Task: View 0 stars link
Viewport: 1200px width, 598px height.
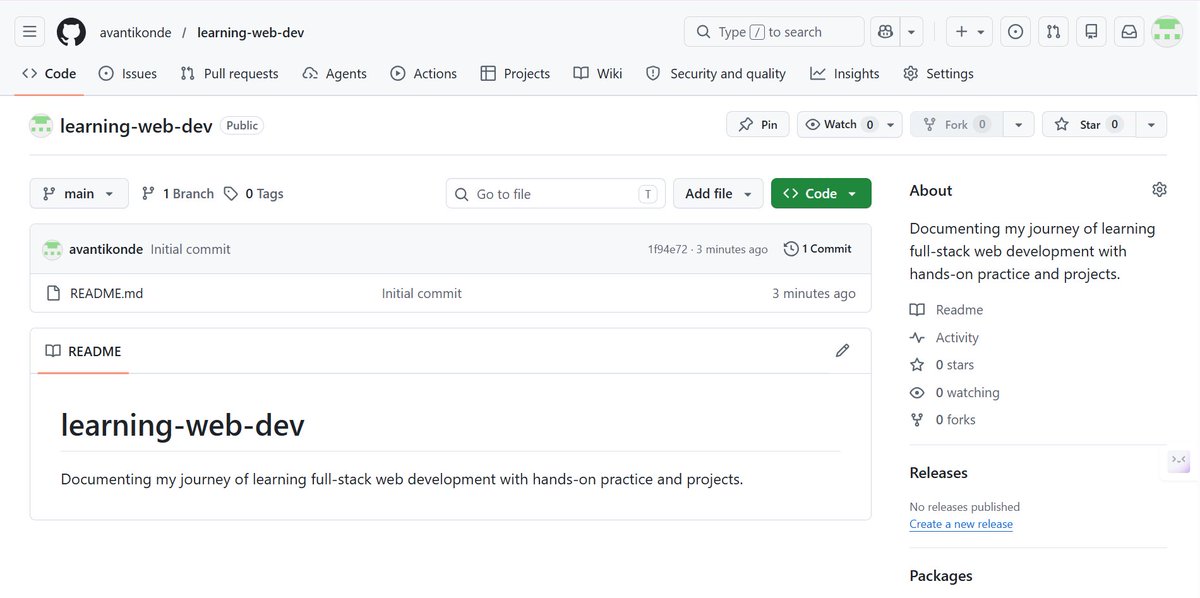Action: [x=941, y=365]
